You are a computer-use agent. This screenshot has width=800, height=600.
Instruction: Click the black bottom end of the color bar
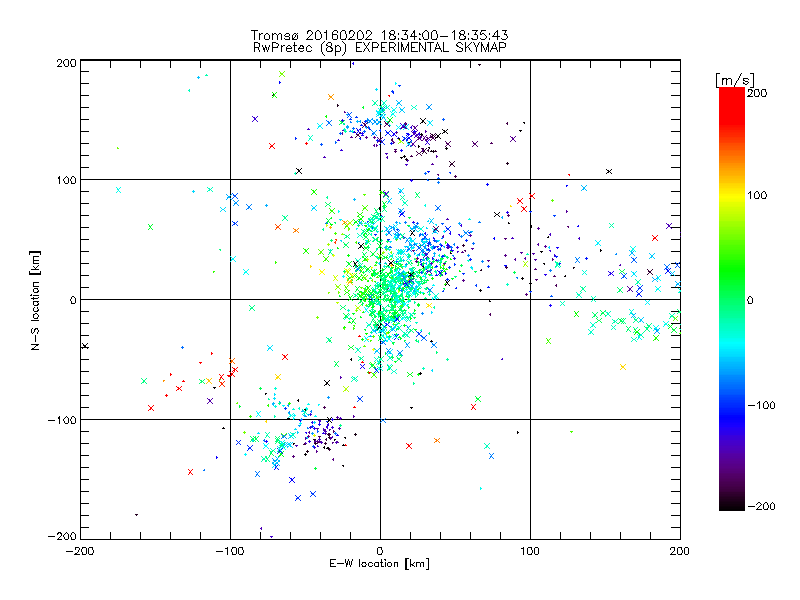[x=732, y=504]
